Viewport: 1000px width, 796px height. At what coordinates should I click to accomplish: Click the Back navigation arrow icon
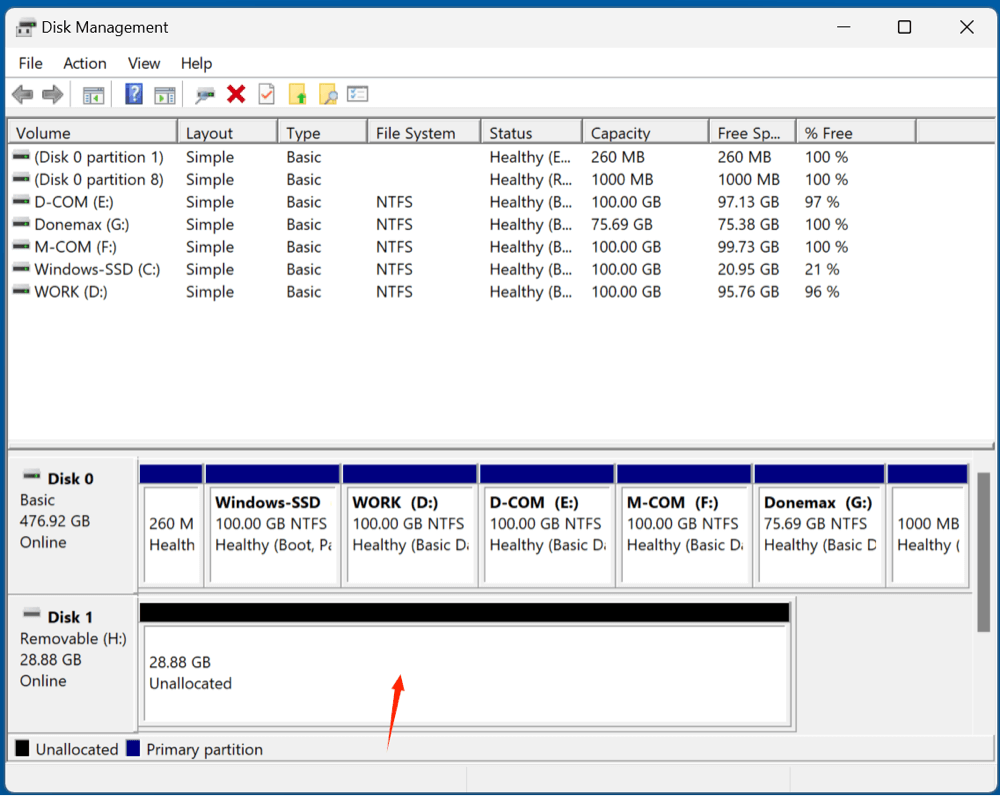pyautogui.click(x=22, y=94)
